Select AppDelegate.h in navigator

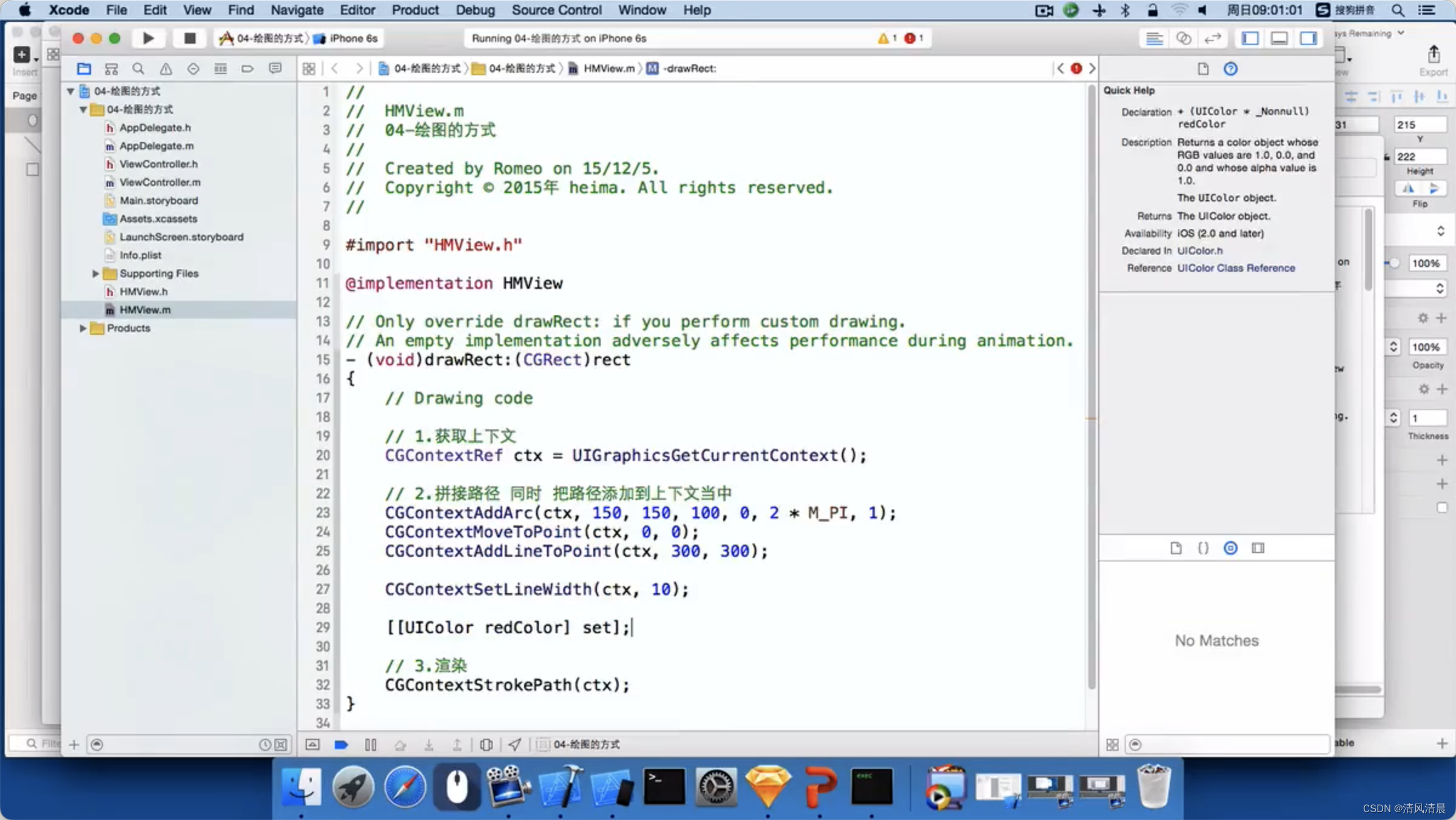click(x=155, y=127)
